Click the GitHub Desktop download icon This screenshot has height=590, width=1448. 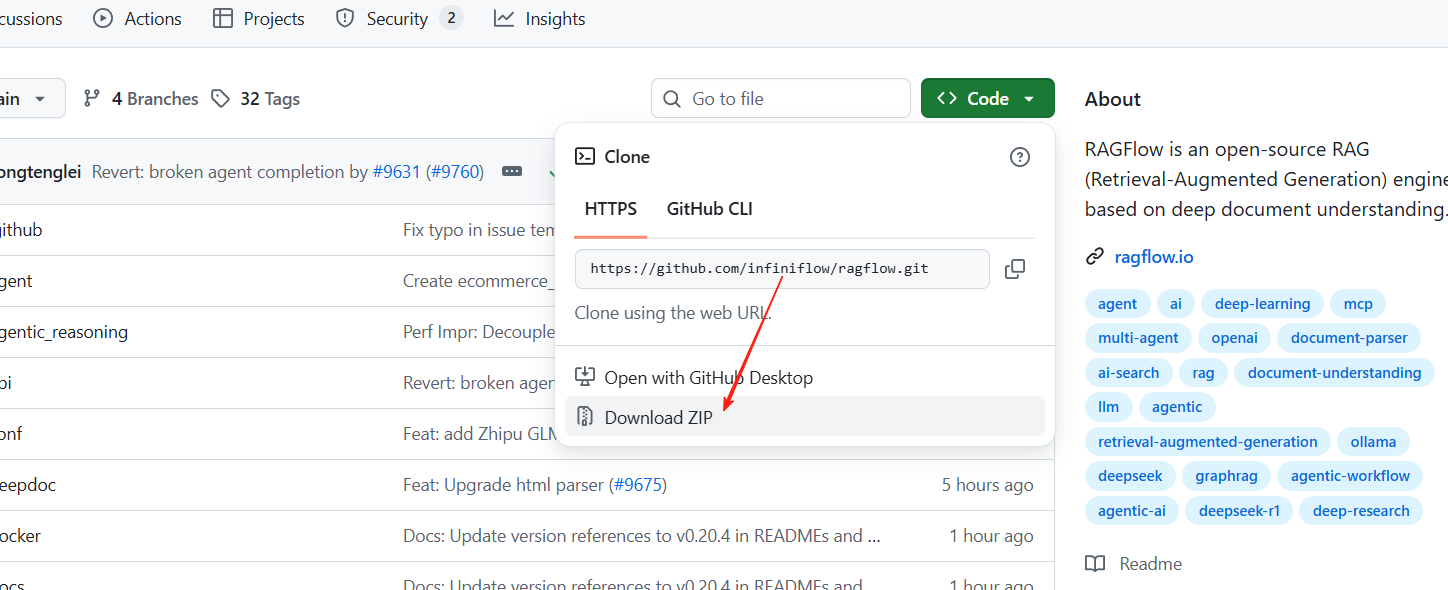pyautogui.click(x=585, y=377)
